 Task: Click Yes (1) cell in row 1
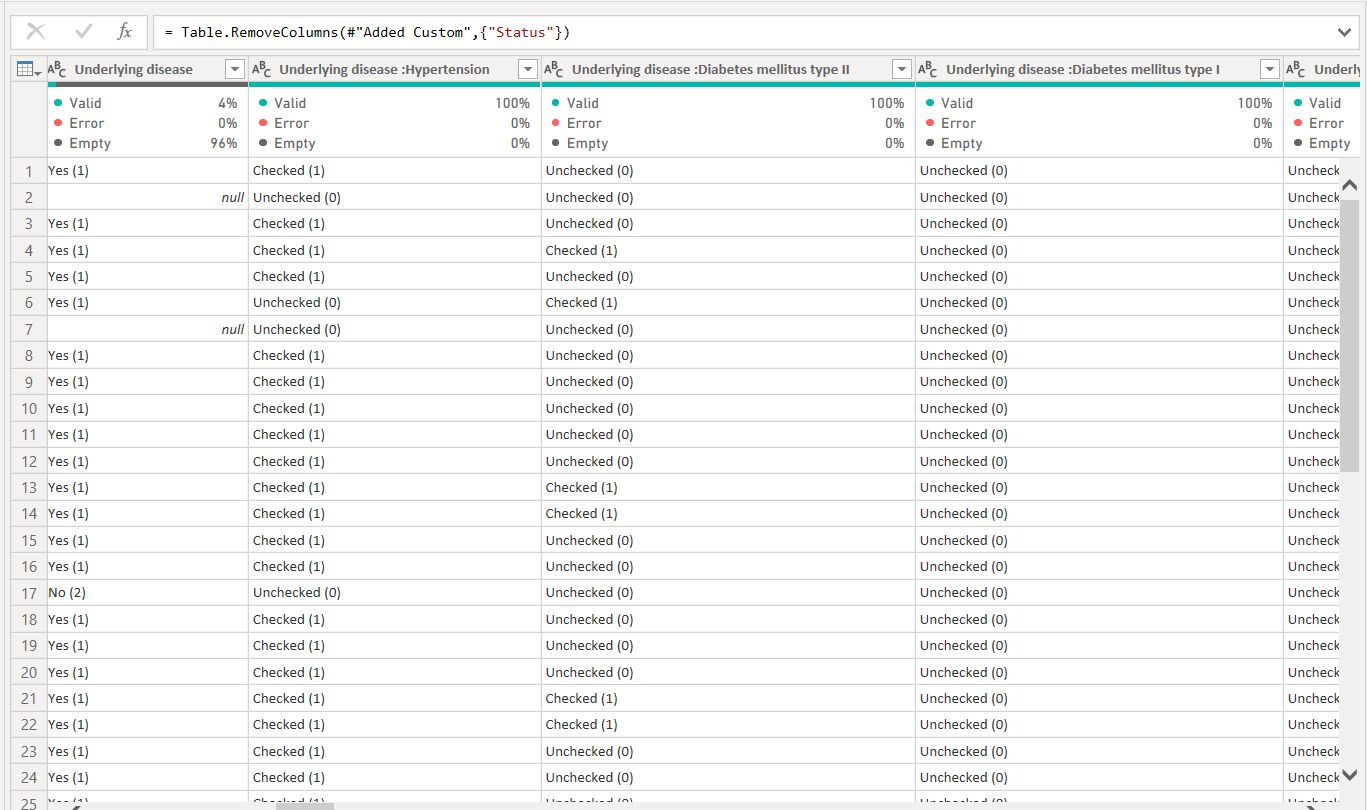point(148,170)
